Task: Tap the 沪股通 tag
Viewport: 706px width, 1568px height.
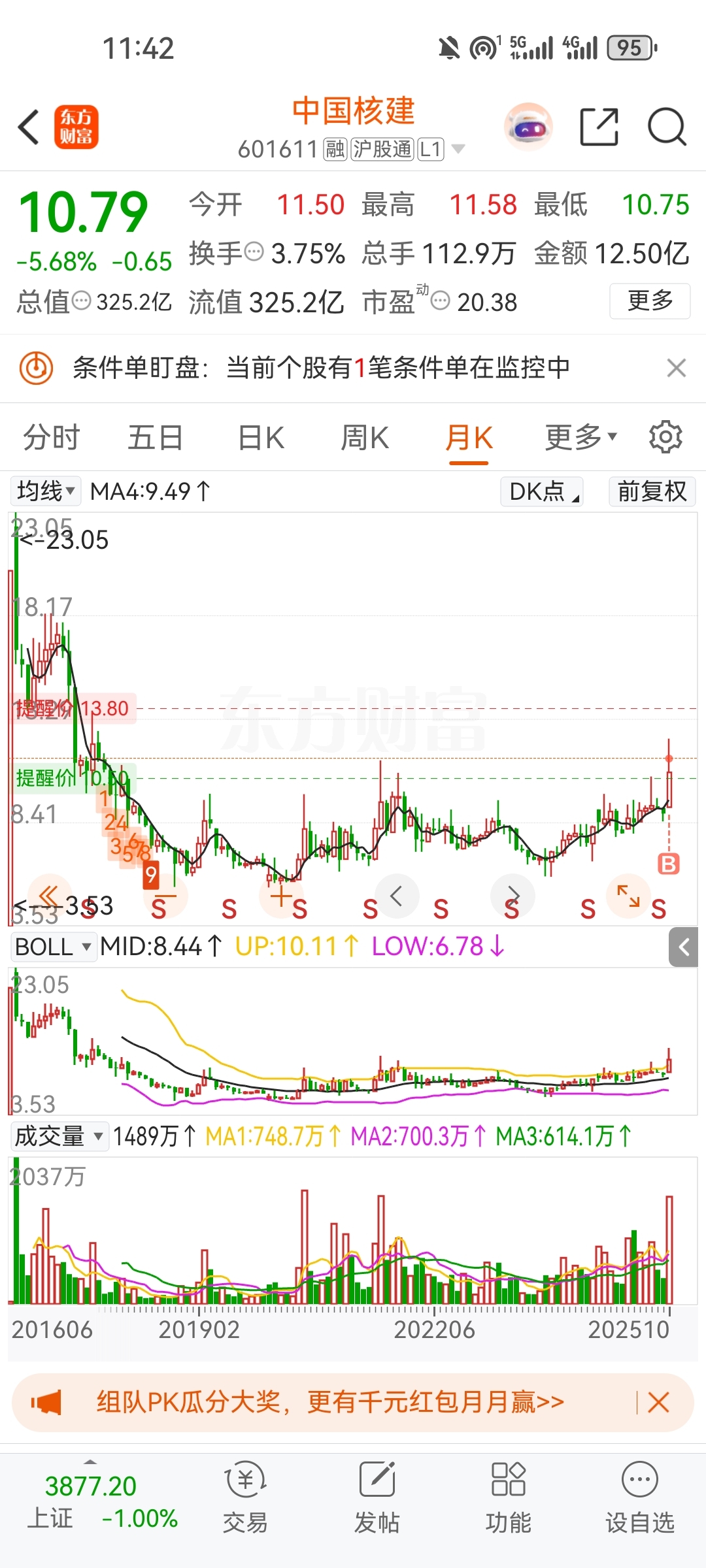Action: coord(382,150)
